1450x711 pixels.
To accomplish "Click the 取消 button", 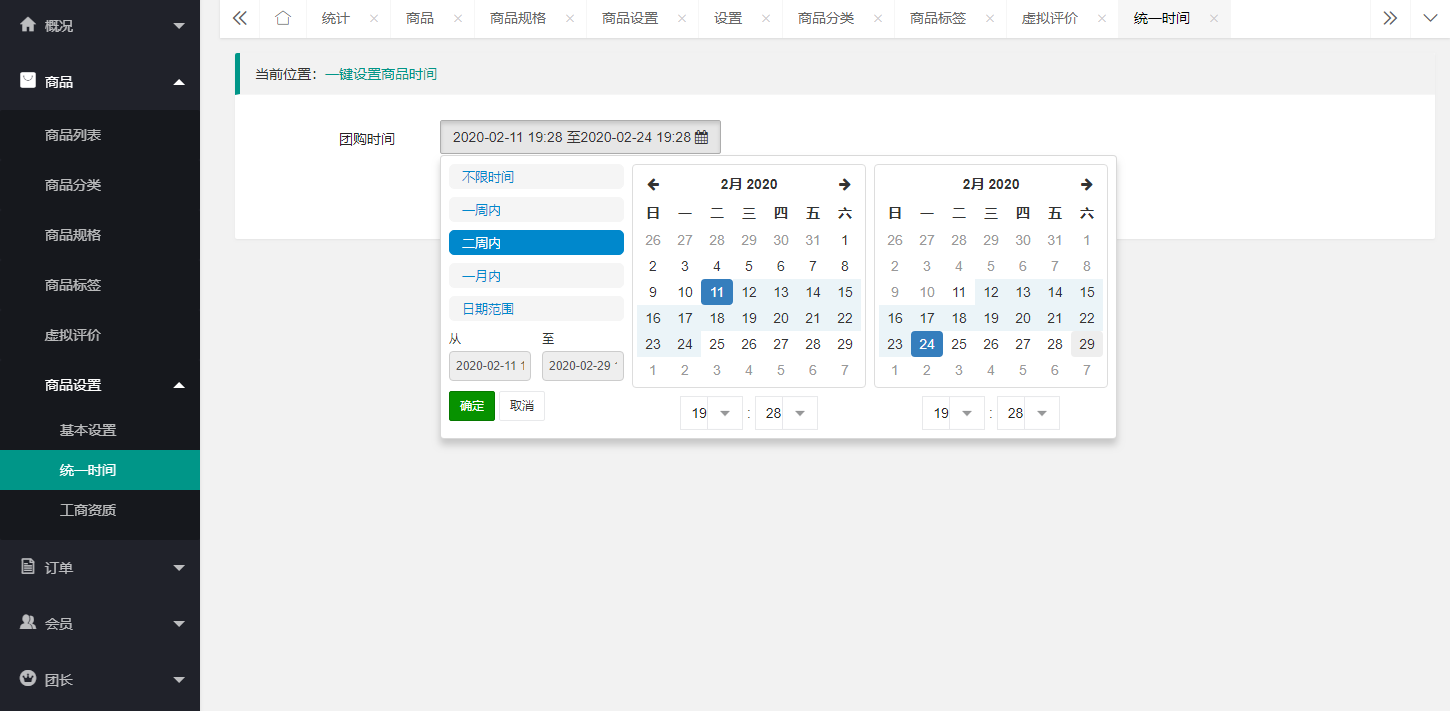I will (522, 406).
